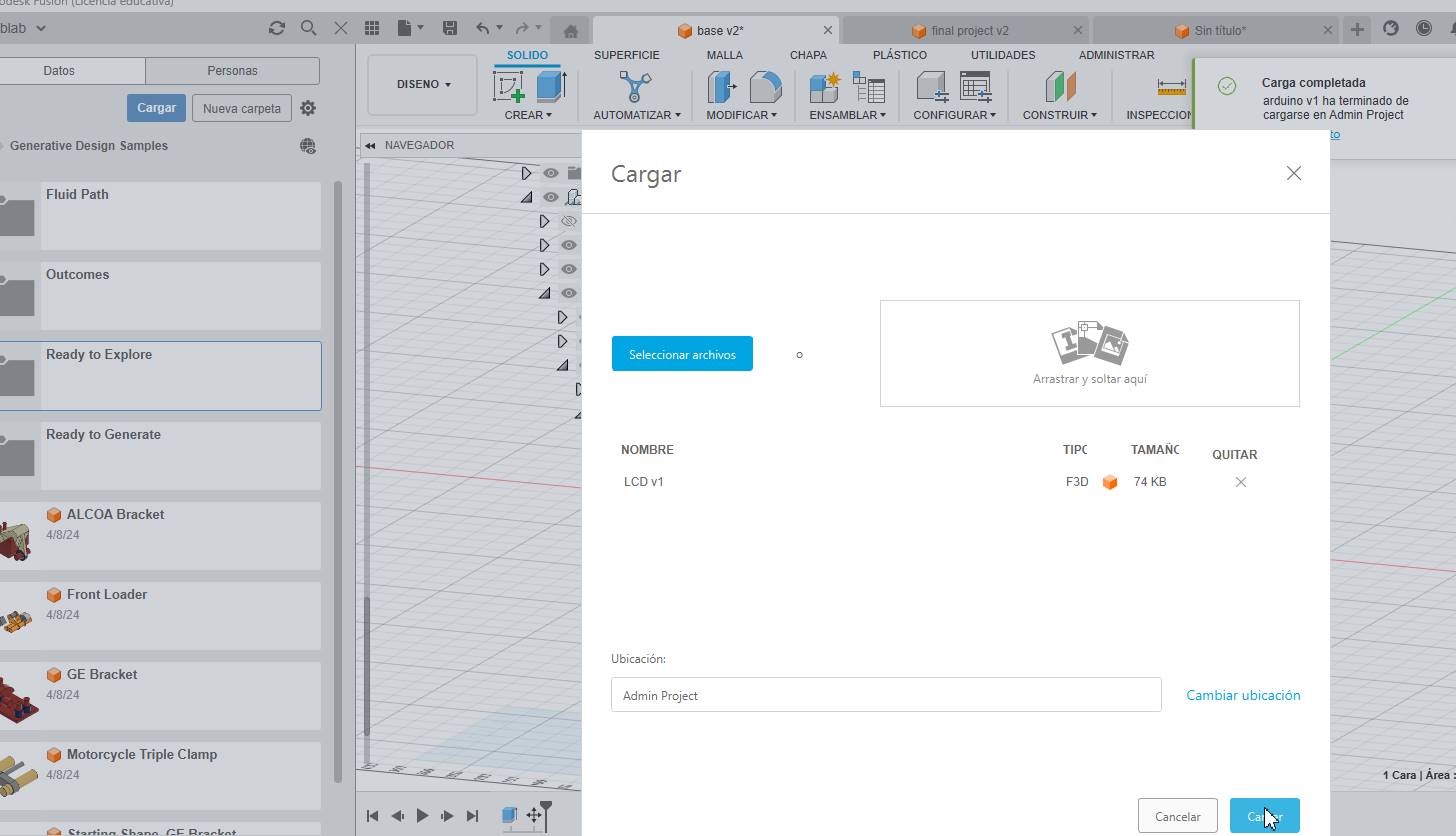Click the assemble joint table icon

click(869, 87)
